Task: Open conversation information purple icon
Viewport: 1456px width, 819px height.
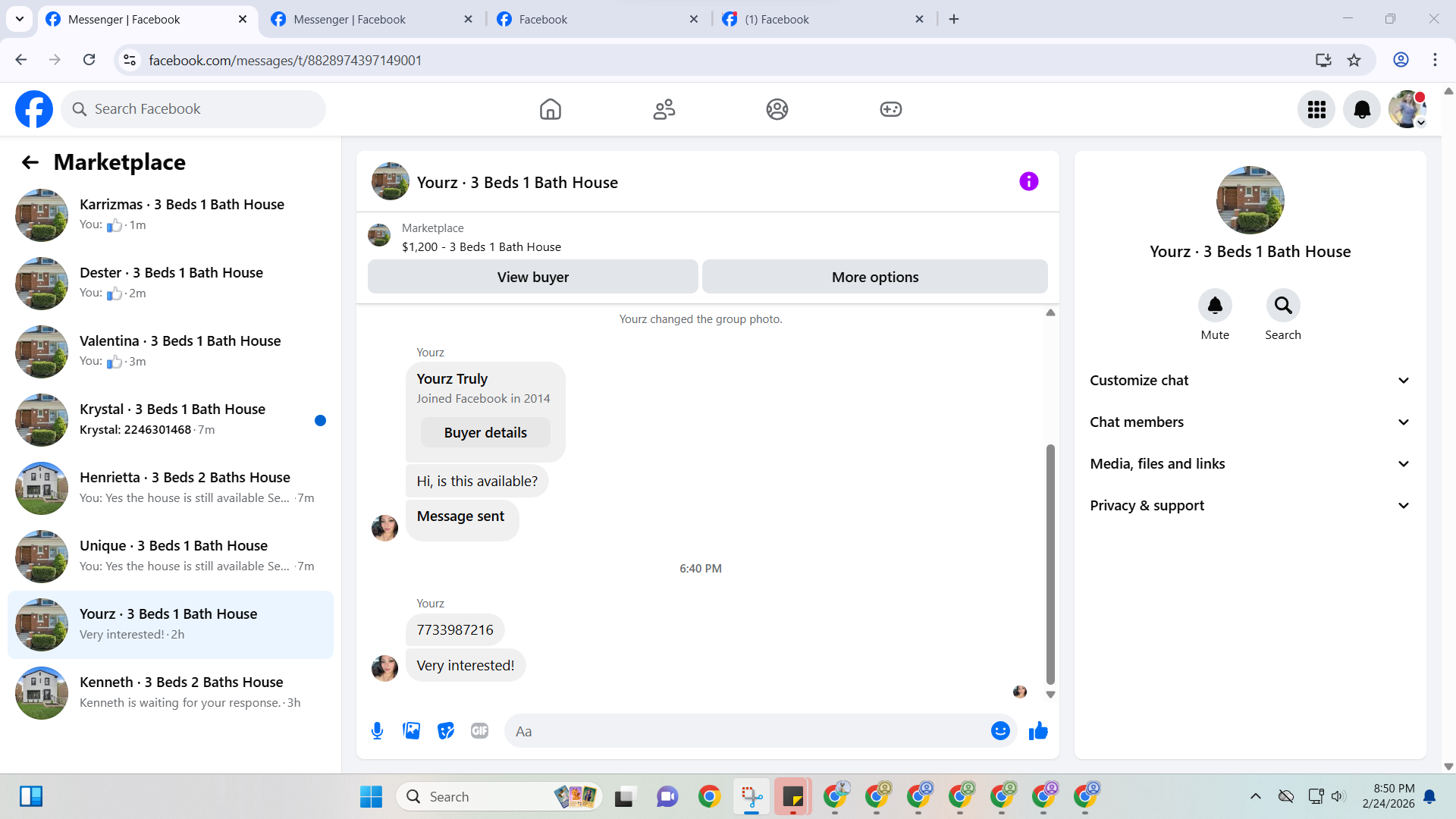Action: [x=1028, y=182]
